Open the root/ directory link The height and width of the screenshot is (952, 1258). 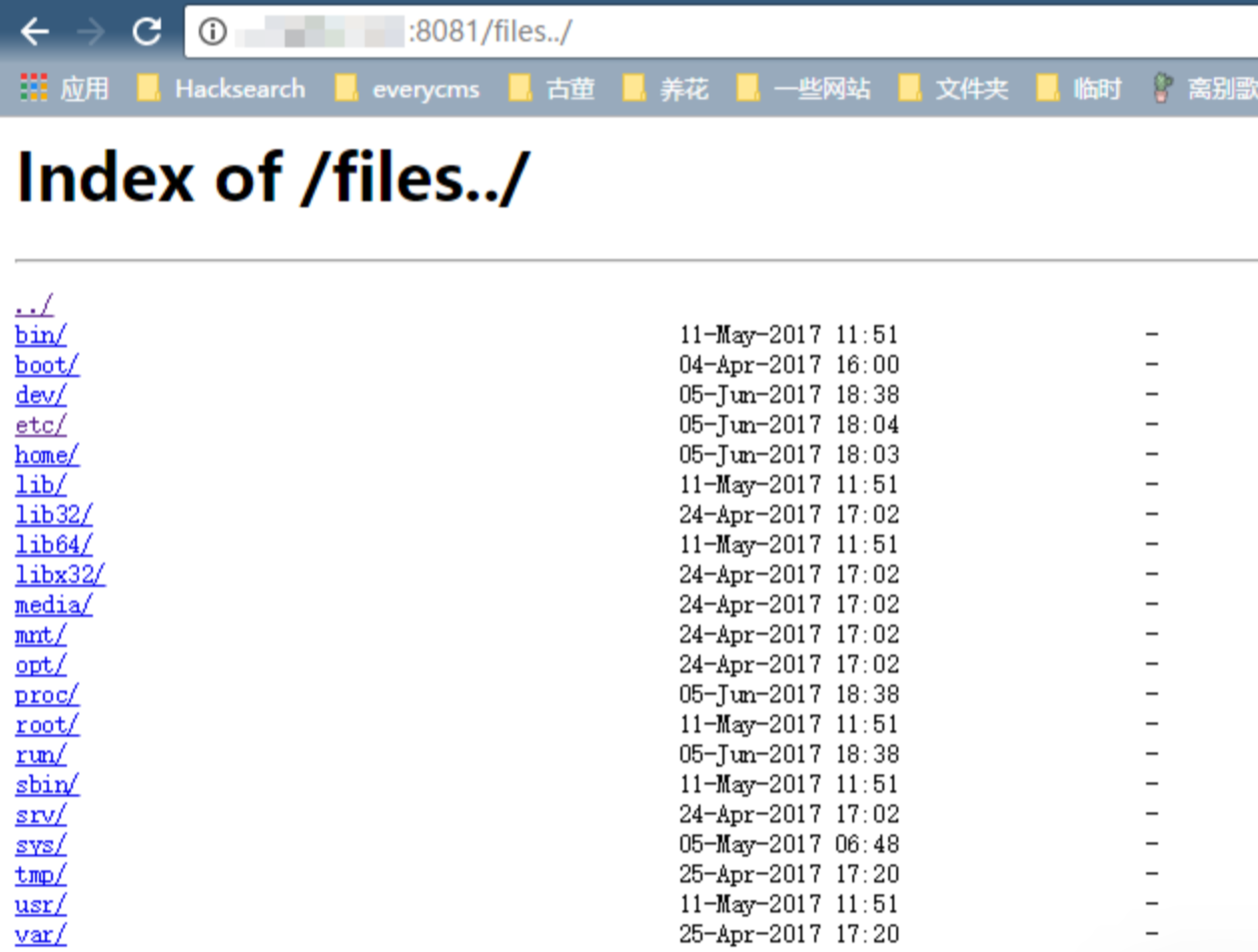pos(47,724)
